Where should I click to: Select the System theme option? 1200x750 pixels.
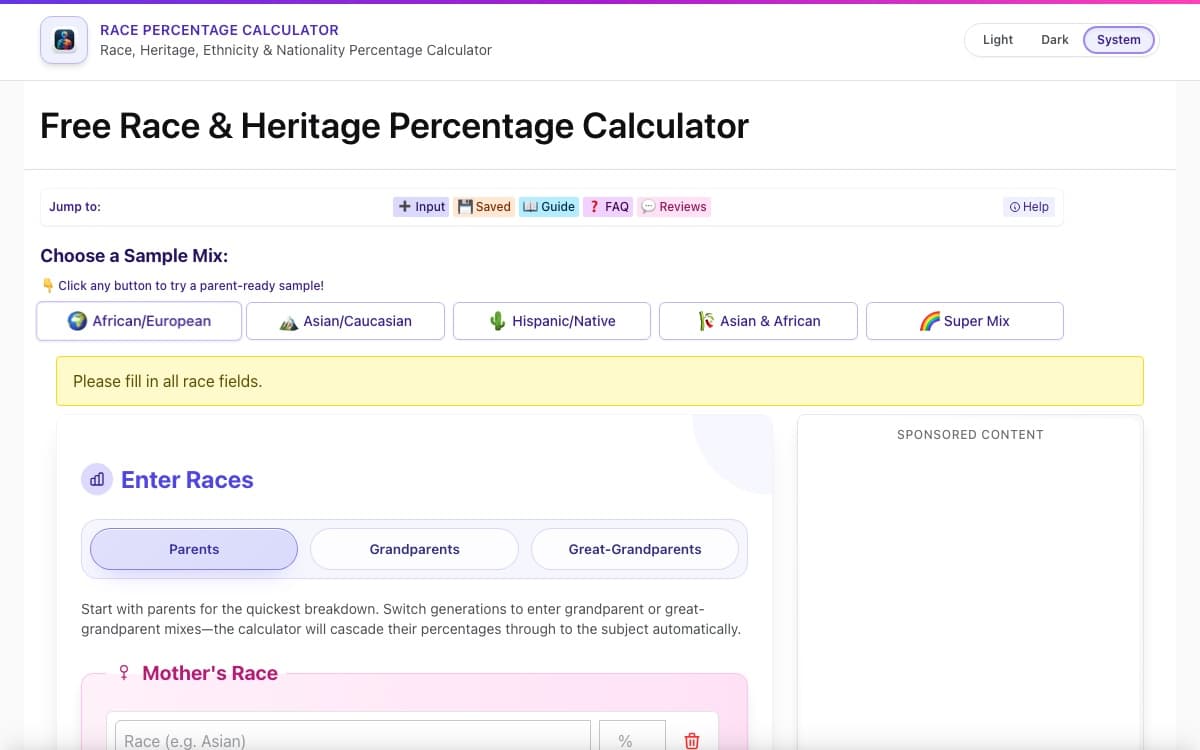(x=1119, y=40)
